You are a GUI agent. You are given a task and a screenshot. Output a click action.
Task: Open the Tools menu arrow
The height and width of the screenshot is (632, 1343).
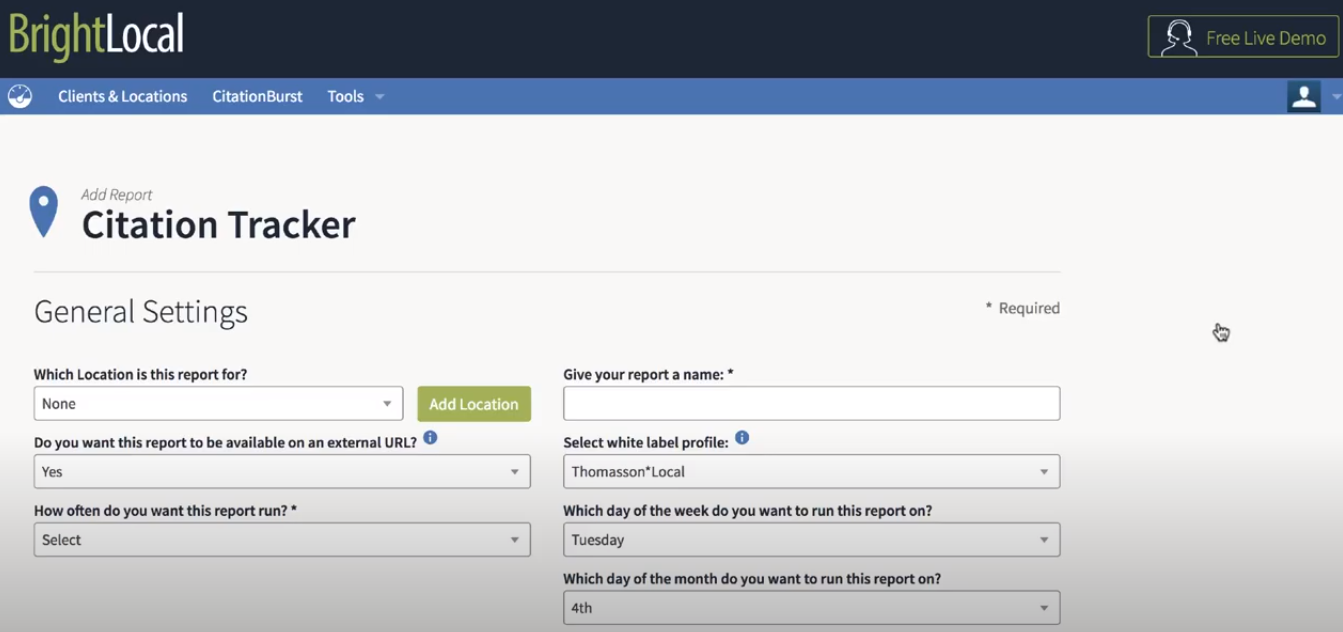(380, 97)
